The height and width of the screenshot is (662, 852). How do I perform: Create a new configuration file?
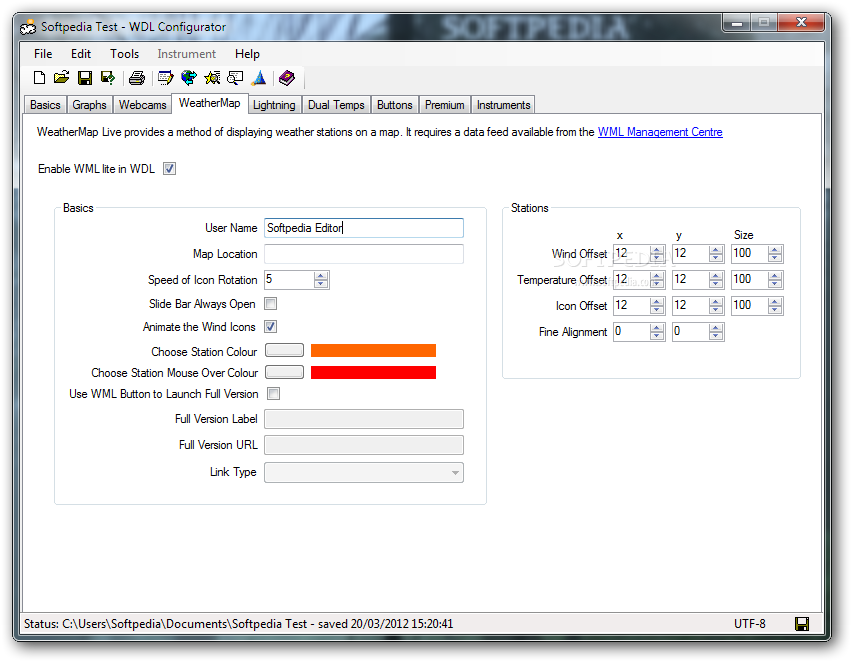(x=39, y=78)
